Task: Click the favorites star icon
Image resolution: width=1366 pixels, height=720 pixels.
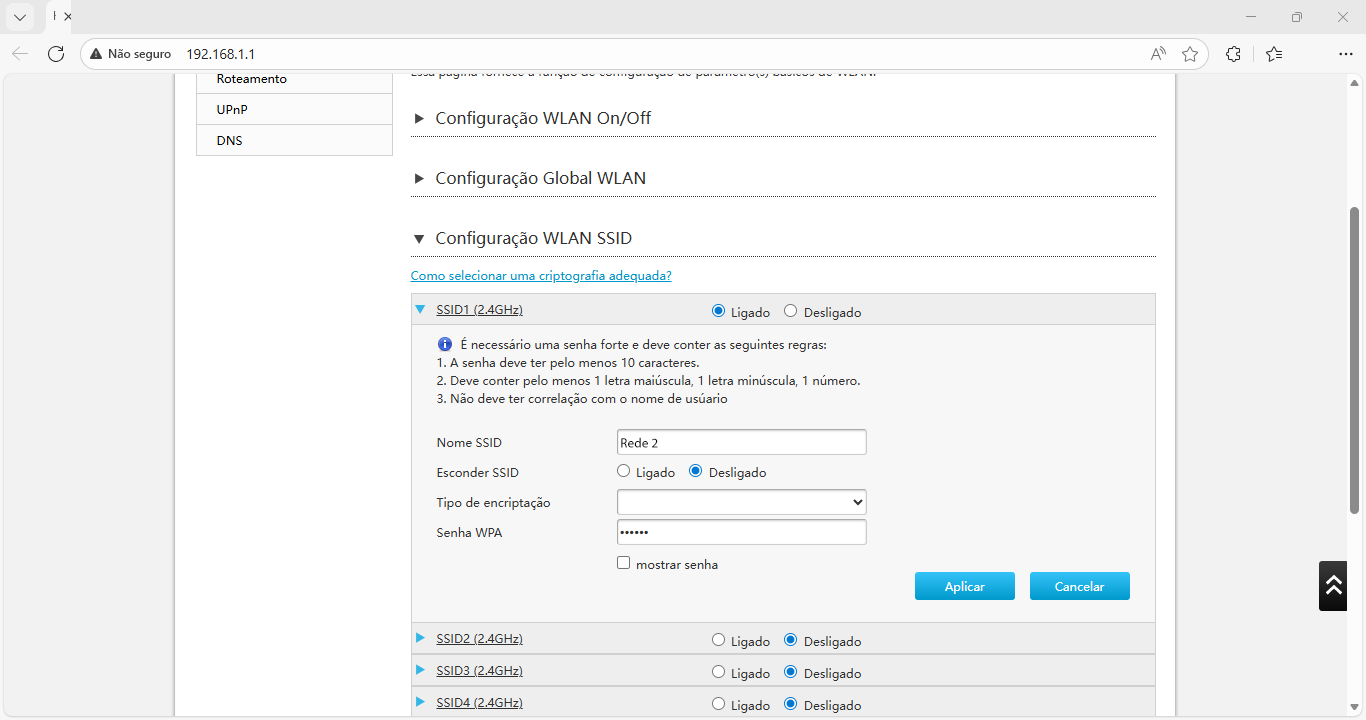Action: coord(1190,54)
